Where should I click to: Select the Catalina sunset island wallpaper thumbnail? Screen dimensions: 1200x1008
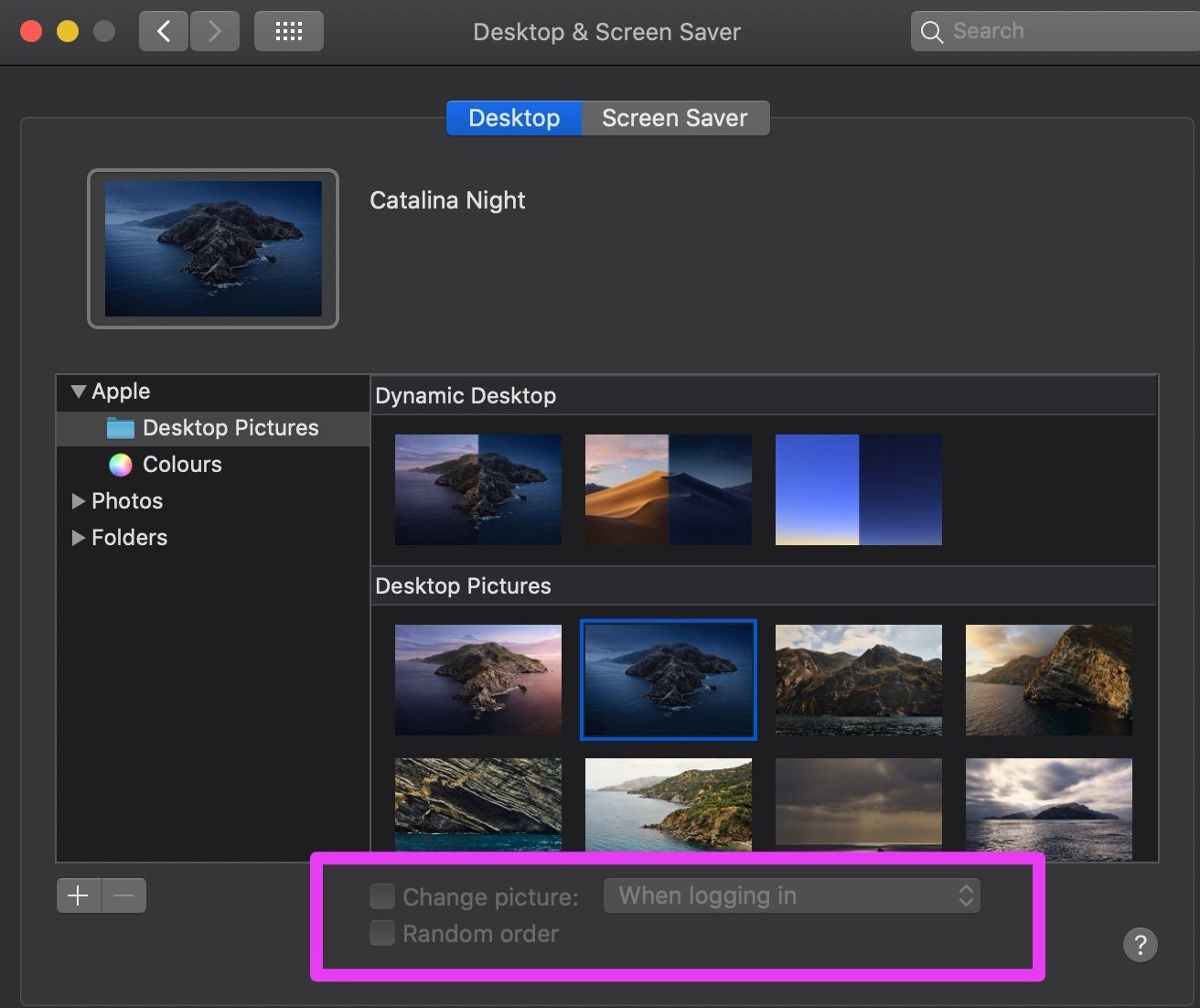478,680
